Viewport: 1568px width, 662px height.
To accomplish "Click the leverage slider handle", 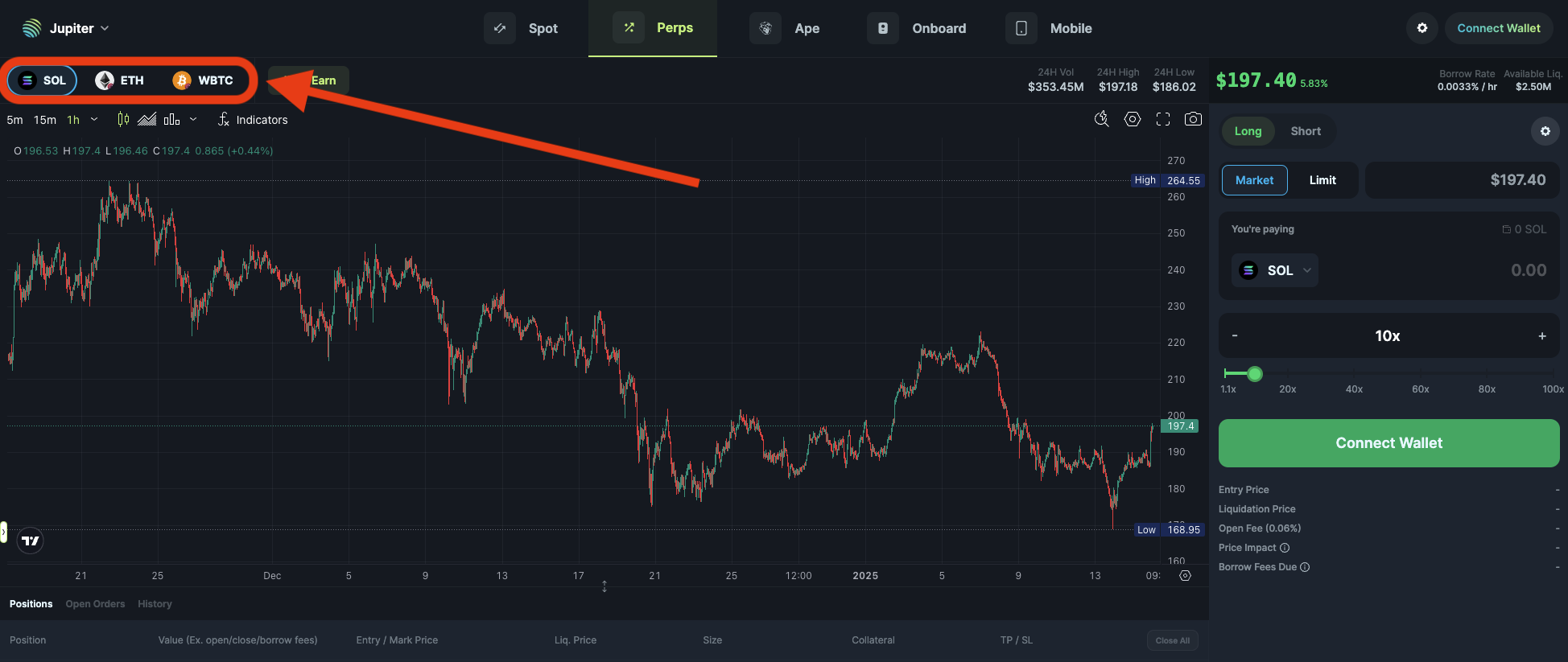I will [1254, 373].
